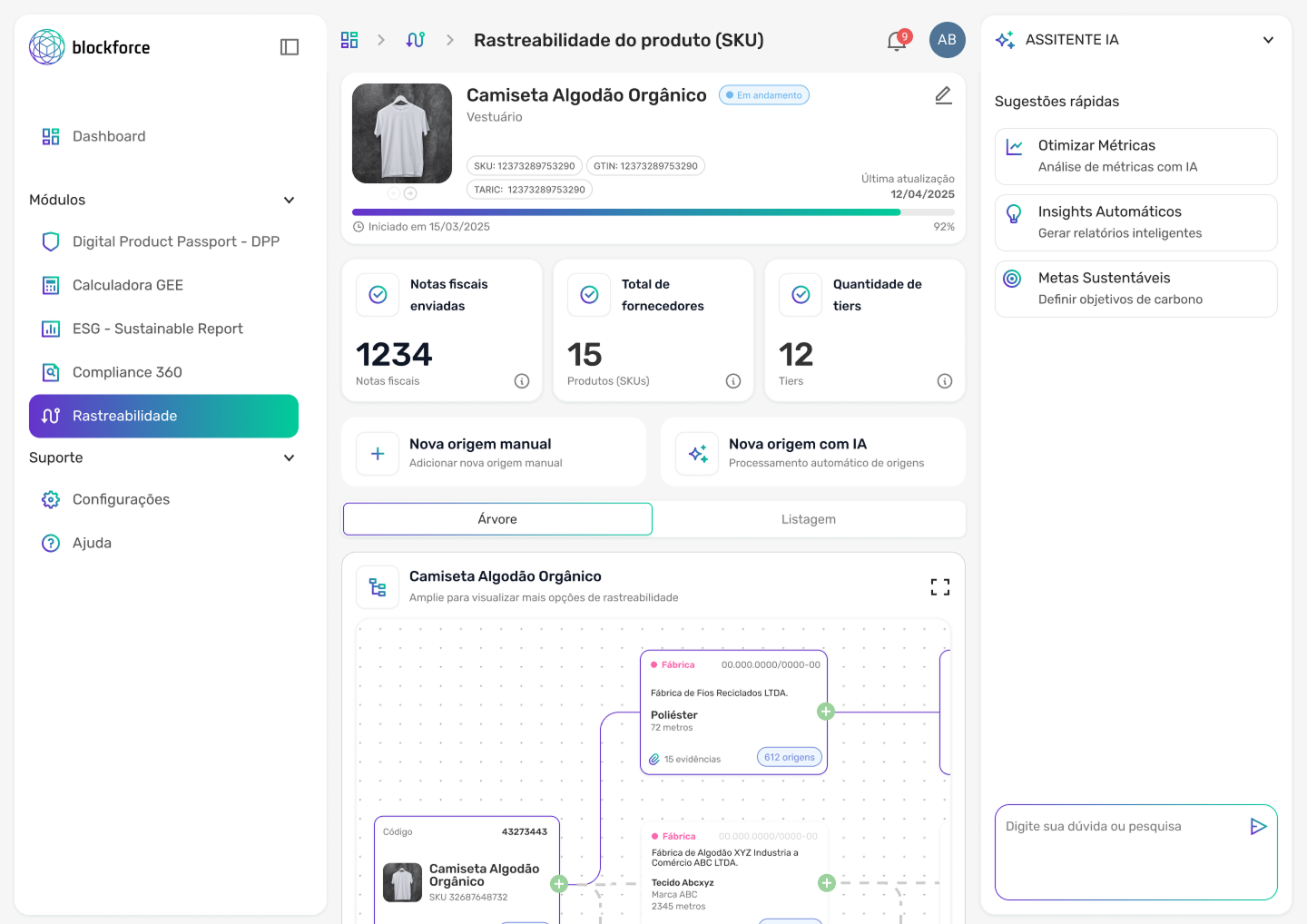Choose Otimizar Métricas suggestion
Image resolution: width=1307 pixels, height=924 pixels.
coord(1136,156)
